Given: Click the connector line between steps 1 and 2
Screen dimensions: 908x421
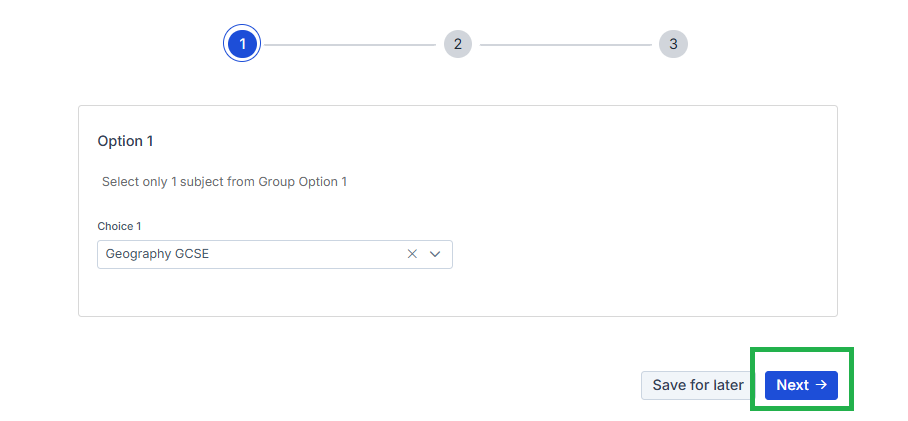Looking at the screenshot, I should pos(349,44).
